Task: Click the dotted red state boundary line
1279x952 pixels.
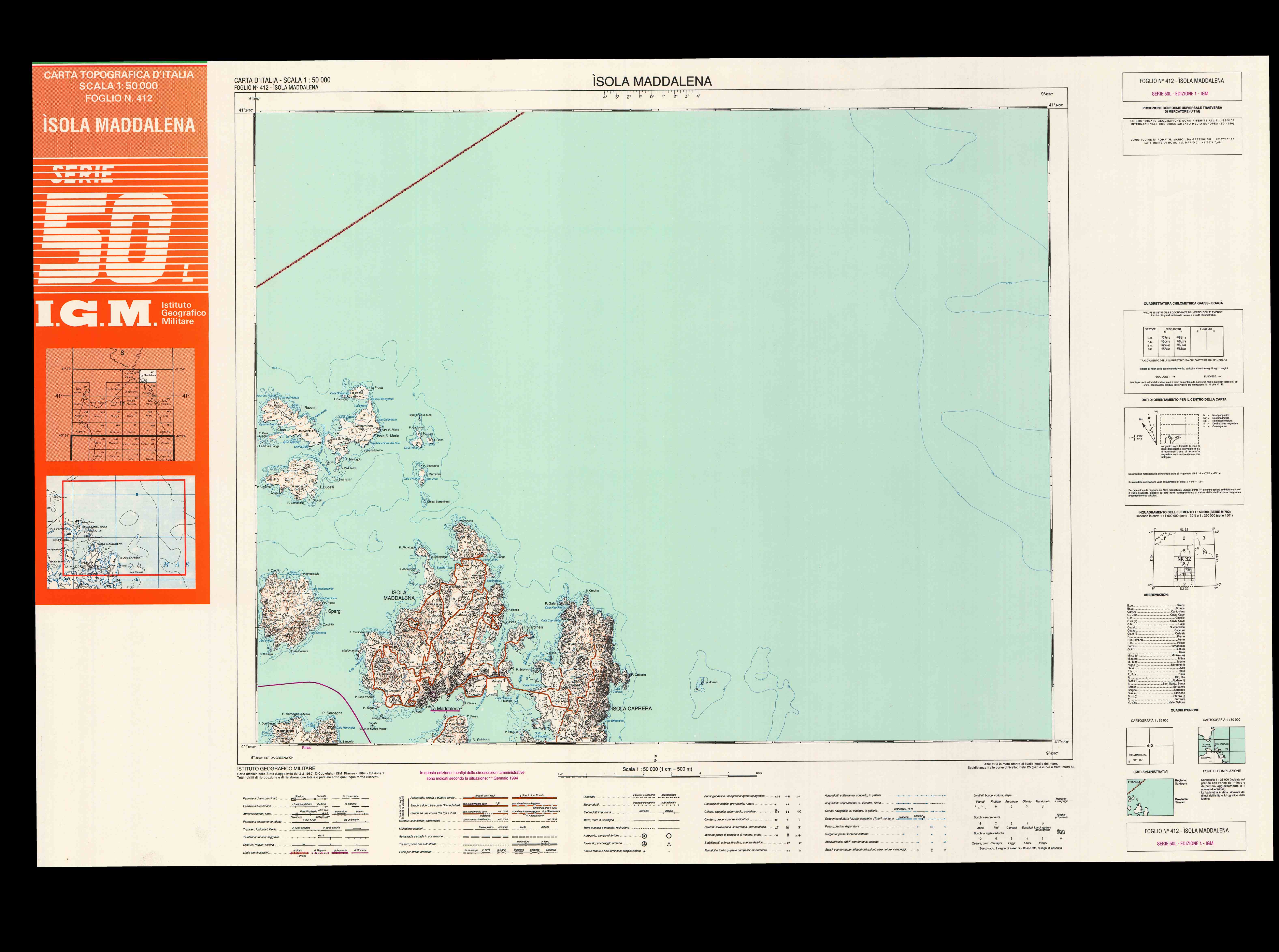Action: [x=390, y=199]
